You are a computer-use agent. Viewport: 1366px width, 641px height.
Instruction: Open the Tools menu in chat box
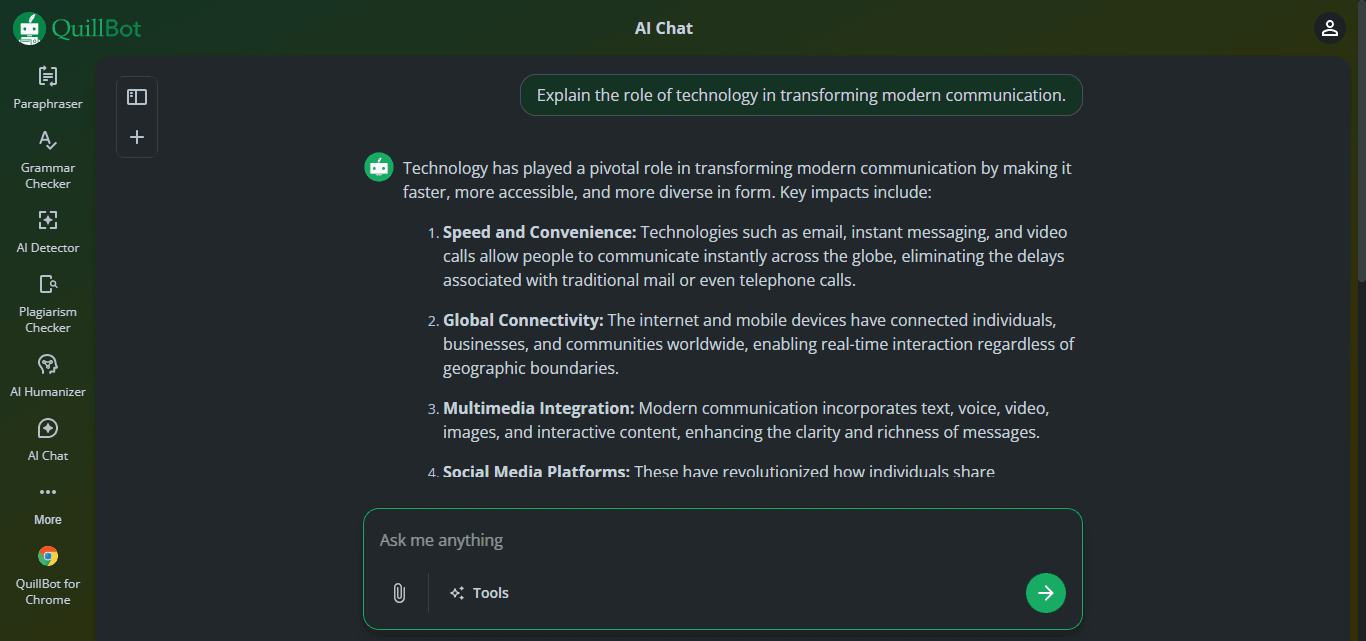(480, 593)
